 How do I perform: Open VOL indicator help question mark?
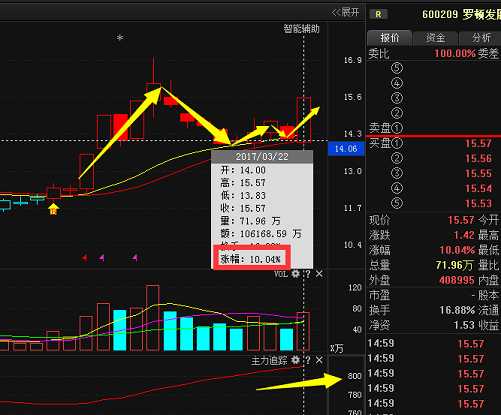pyautogui.click(x=308, y=274)
